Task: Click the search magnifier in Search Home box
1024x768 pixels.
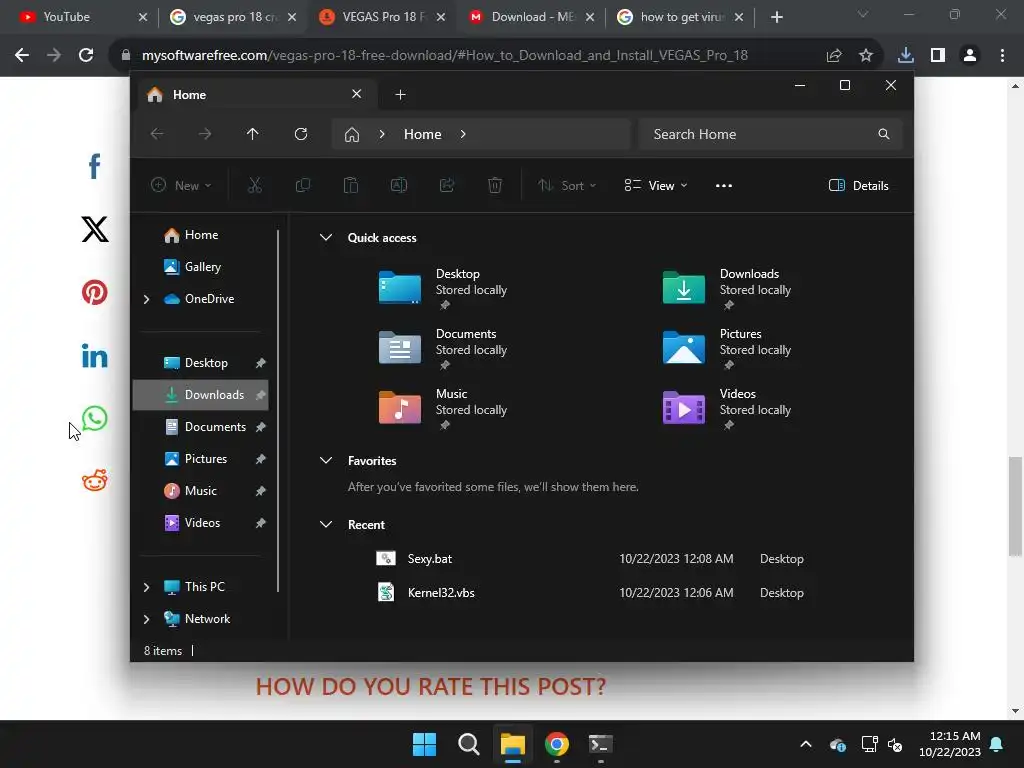Action: click(x=884, y=134)
